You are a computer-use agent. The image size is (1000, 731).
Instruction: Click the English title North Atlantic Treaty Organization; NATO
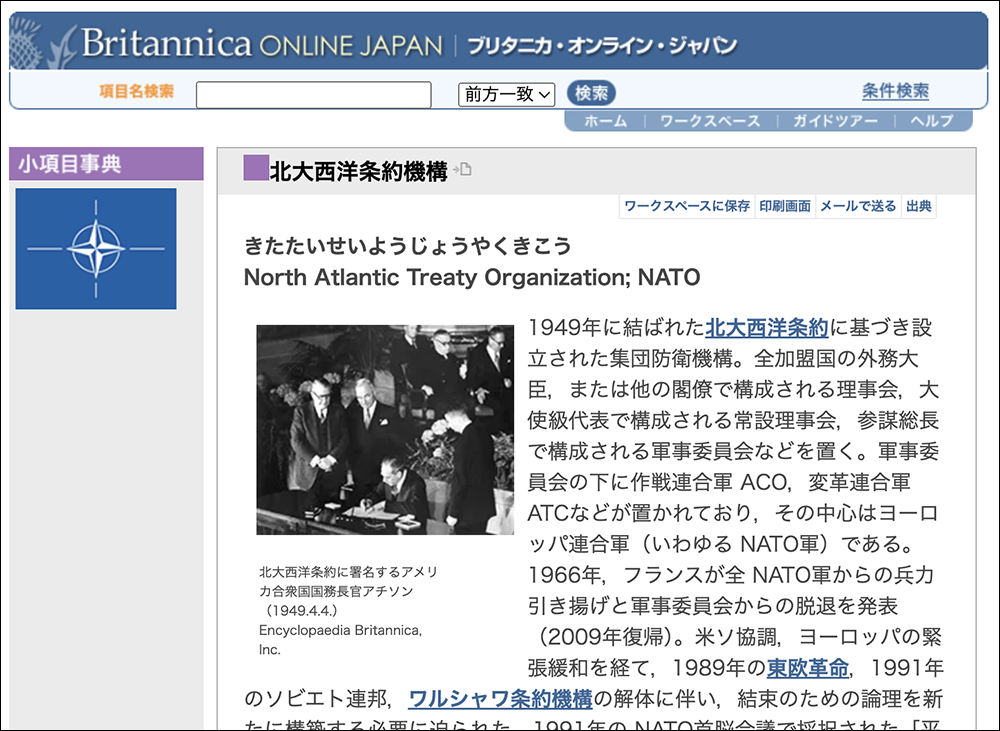pos(472,277)
